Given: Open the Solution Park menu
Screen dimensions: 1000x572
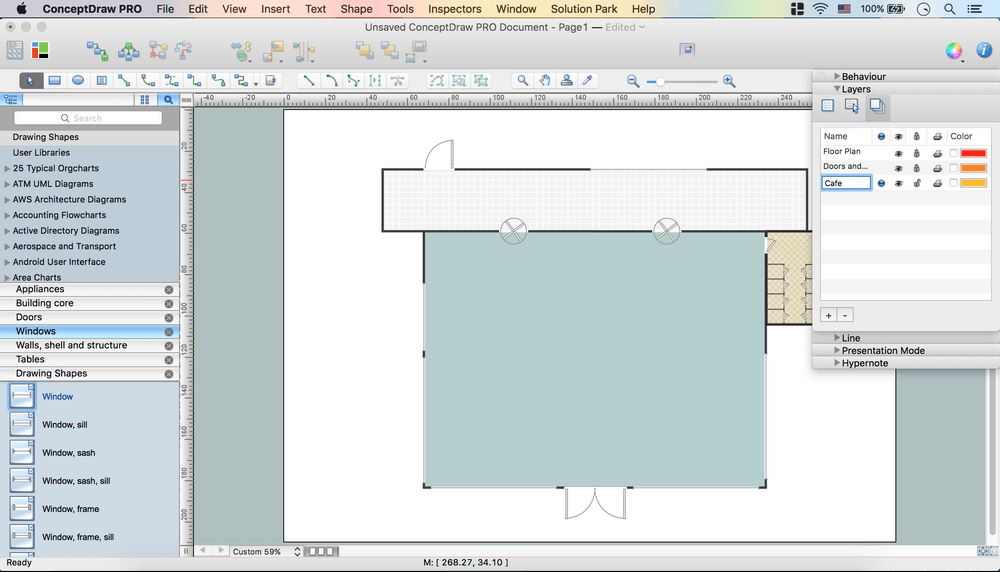Looking at the screenshot, I should point(584,9).
